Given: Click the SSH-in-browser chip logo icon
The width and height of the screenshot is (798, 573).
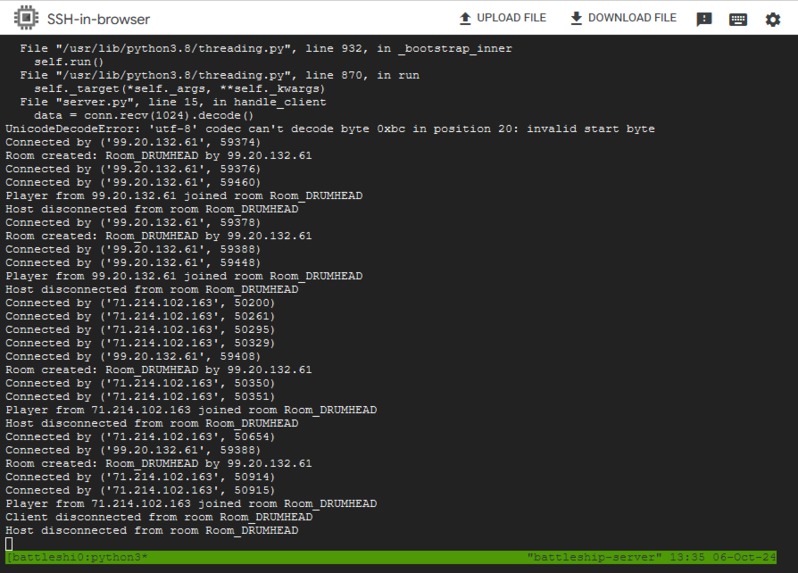Looking at the screenshot, I should 26,18.
